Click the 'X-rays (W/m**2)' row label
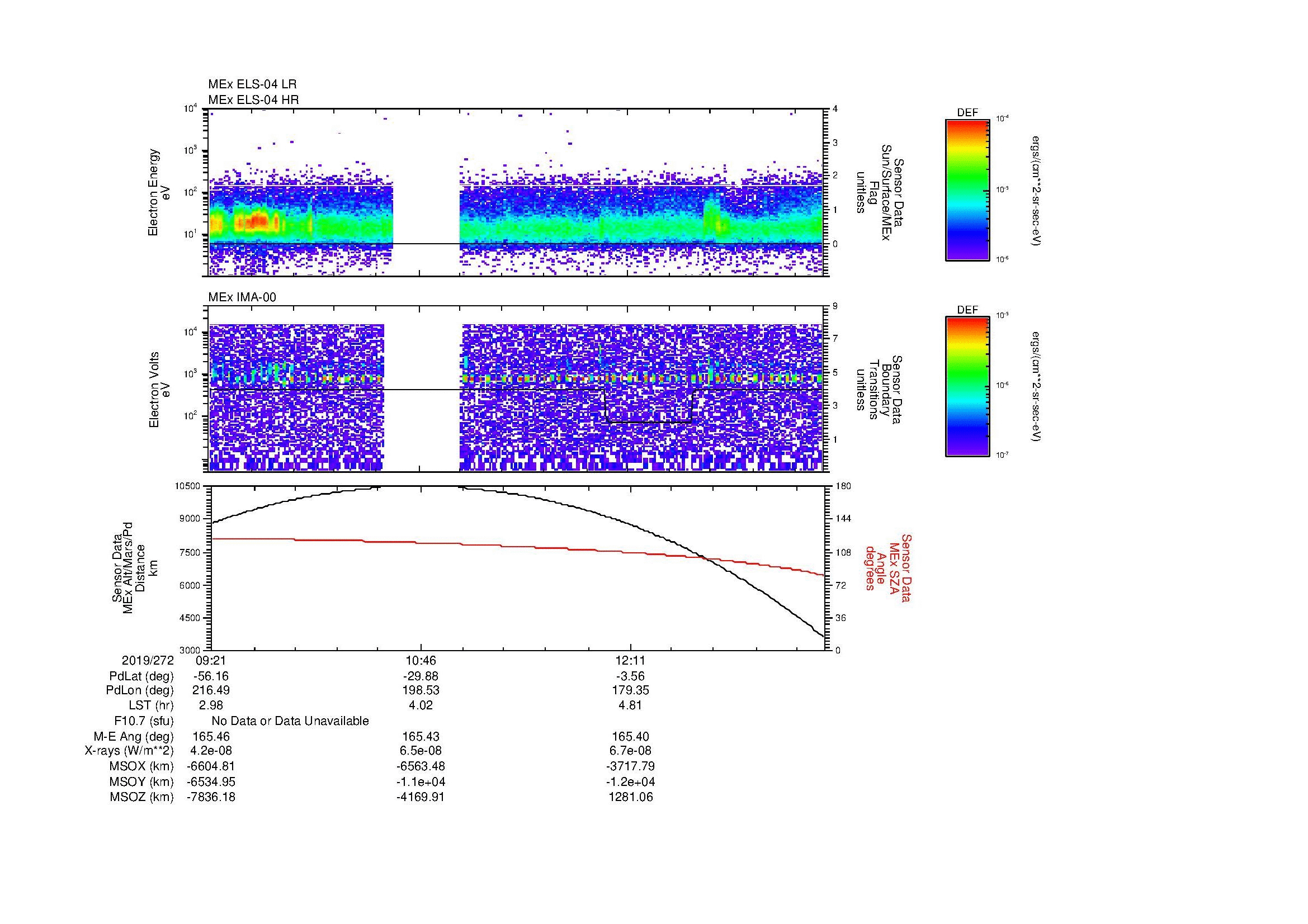 (129, 751)
